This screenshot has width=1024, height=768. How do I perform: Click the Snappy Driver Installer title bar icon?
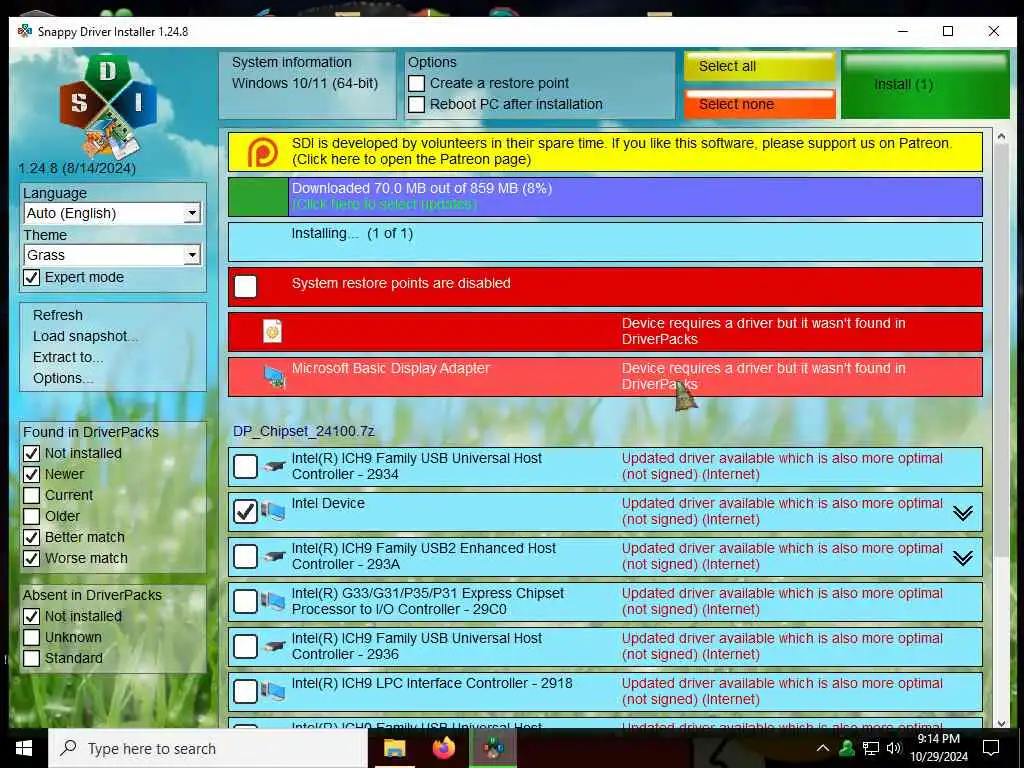[25, 31]
